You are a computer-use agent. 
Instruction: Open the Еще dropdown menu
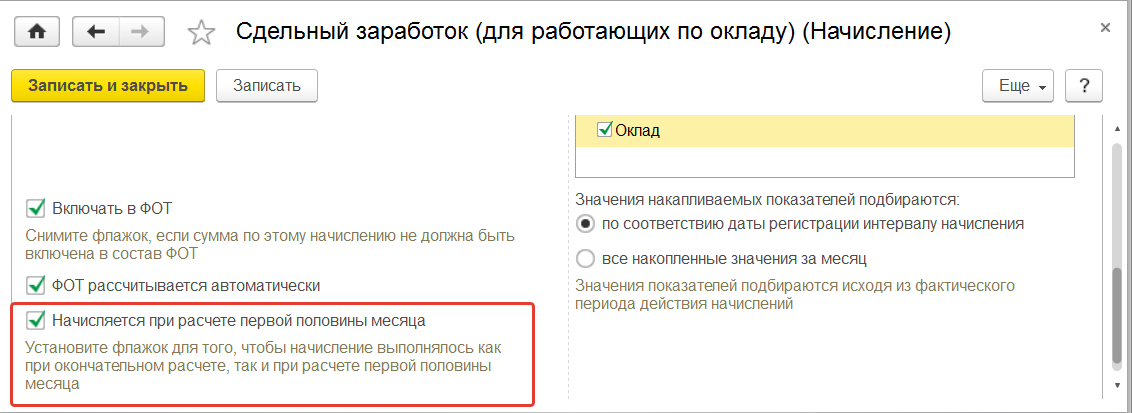(x=1019, y=86)
